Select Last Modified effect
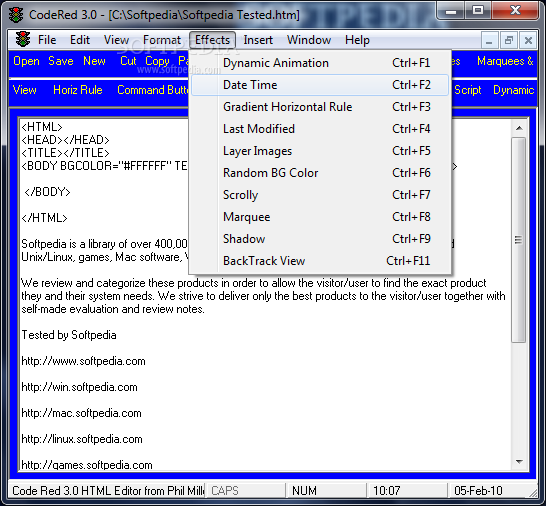The width and height of the screenshot is (546, 506). pyautogui.click(x=320, y=129)
